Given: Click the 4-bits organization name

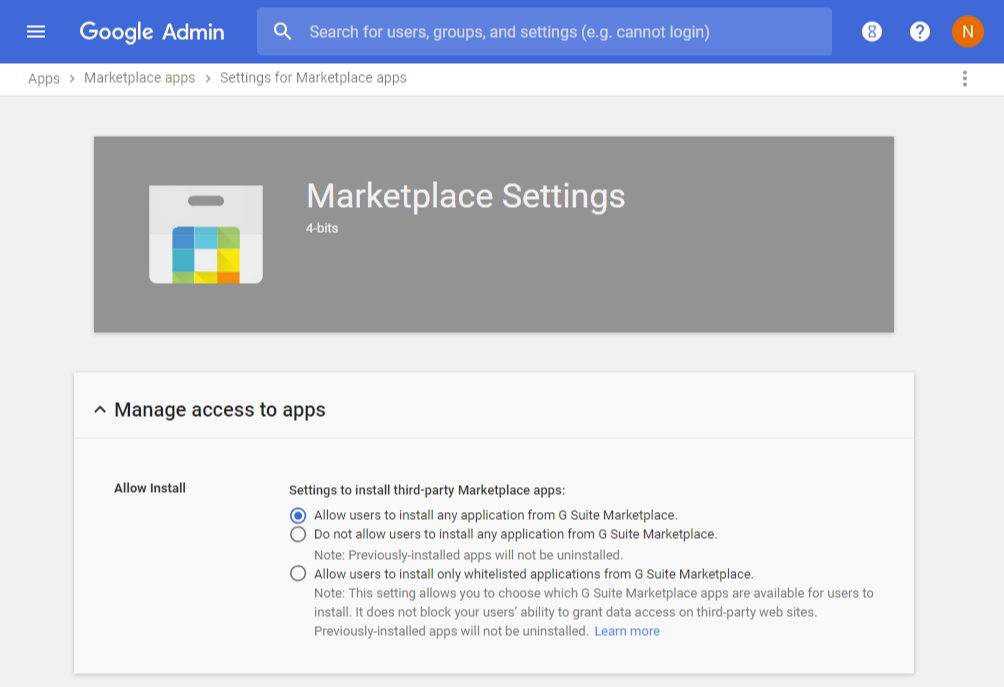Looking at the screenshot, I should pyautogui.click(x=321, y=228).
